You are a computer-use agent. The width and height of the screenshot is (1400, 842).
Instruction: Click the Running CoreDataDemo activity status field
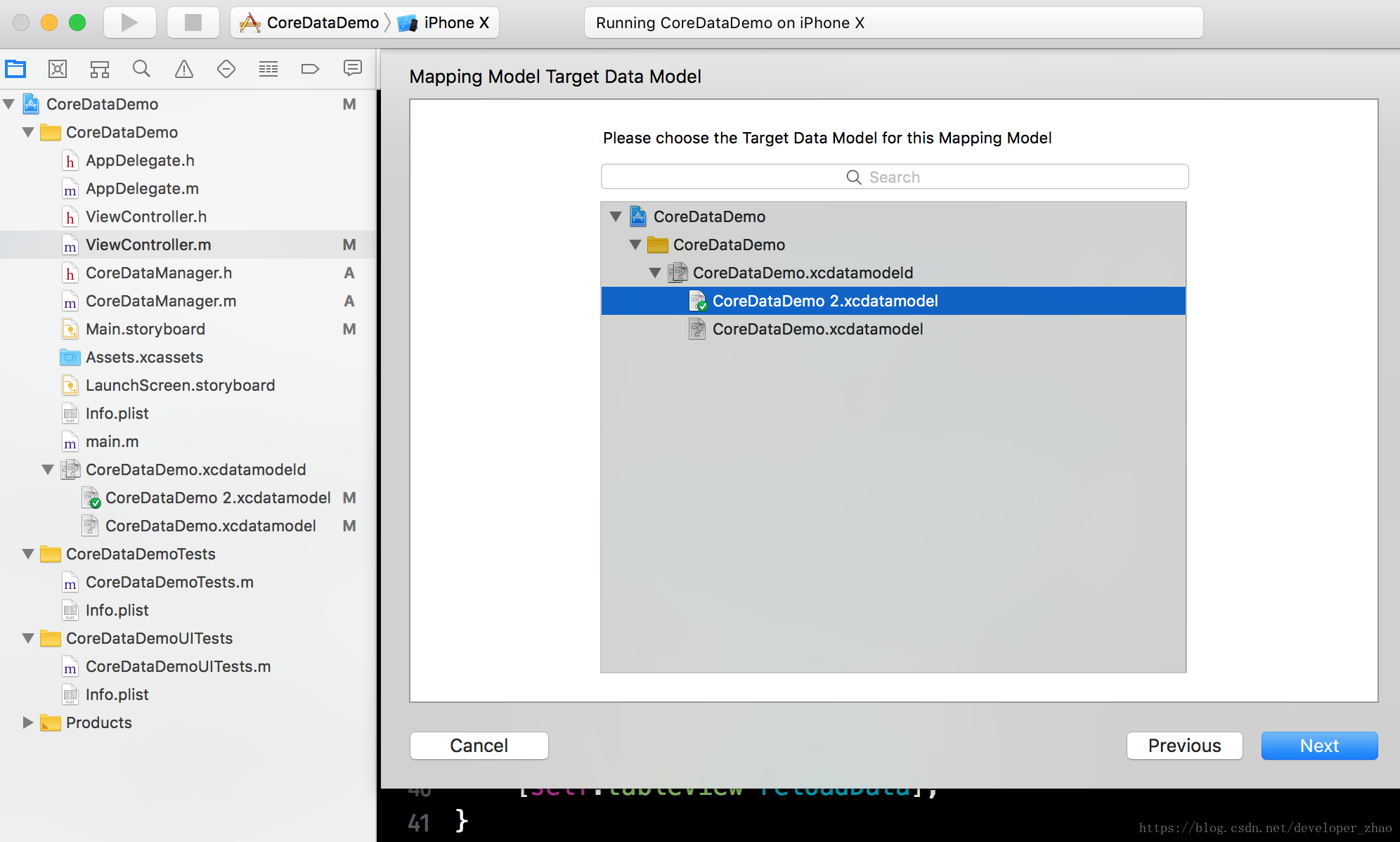pyautogui.click(x=893, y=22)
